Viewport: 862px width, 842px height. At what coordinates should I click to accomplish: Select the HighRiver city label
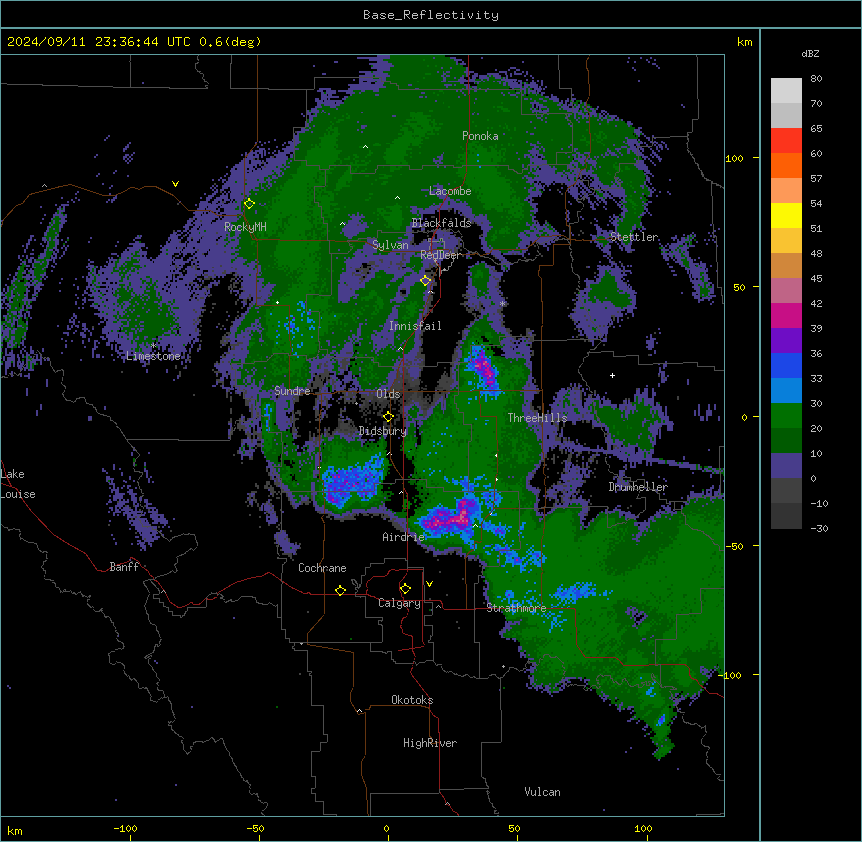[430, 743]
